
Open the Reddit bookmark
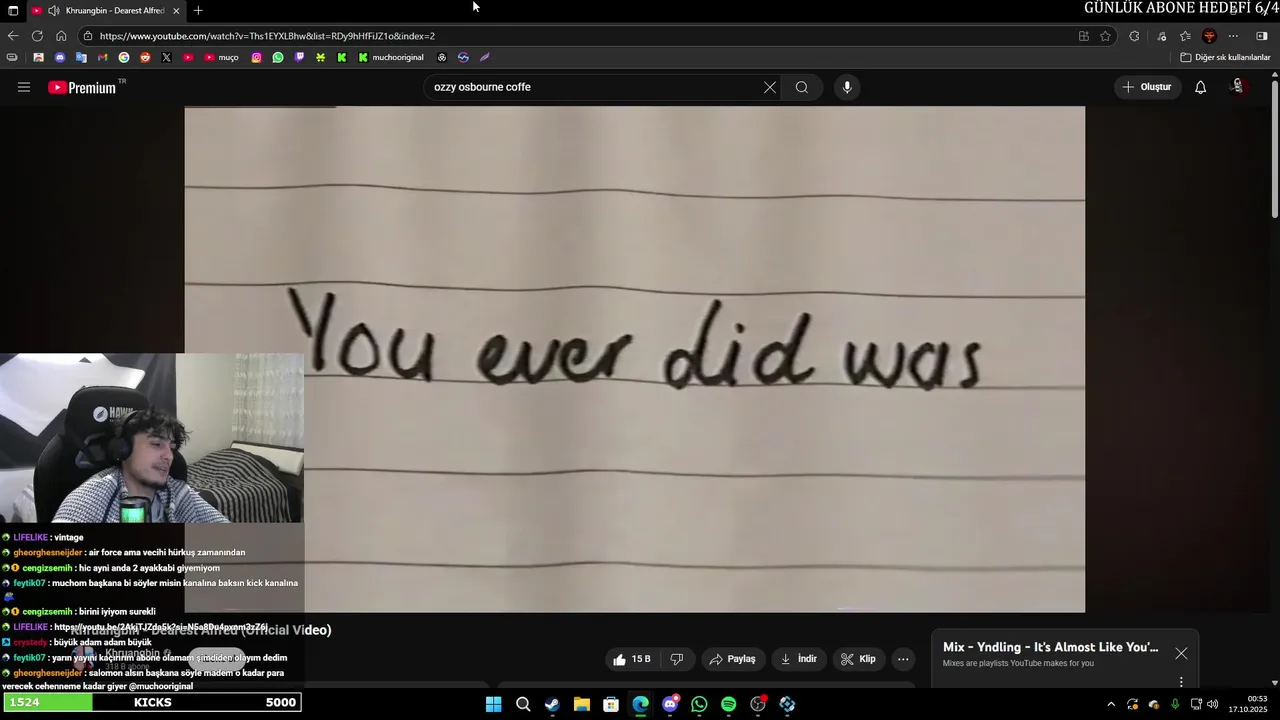point(145,58)
